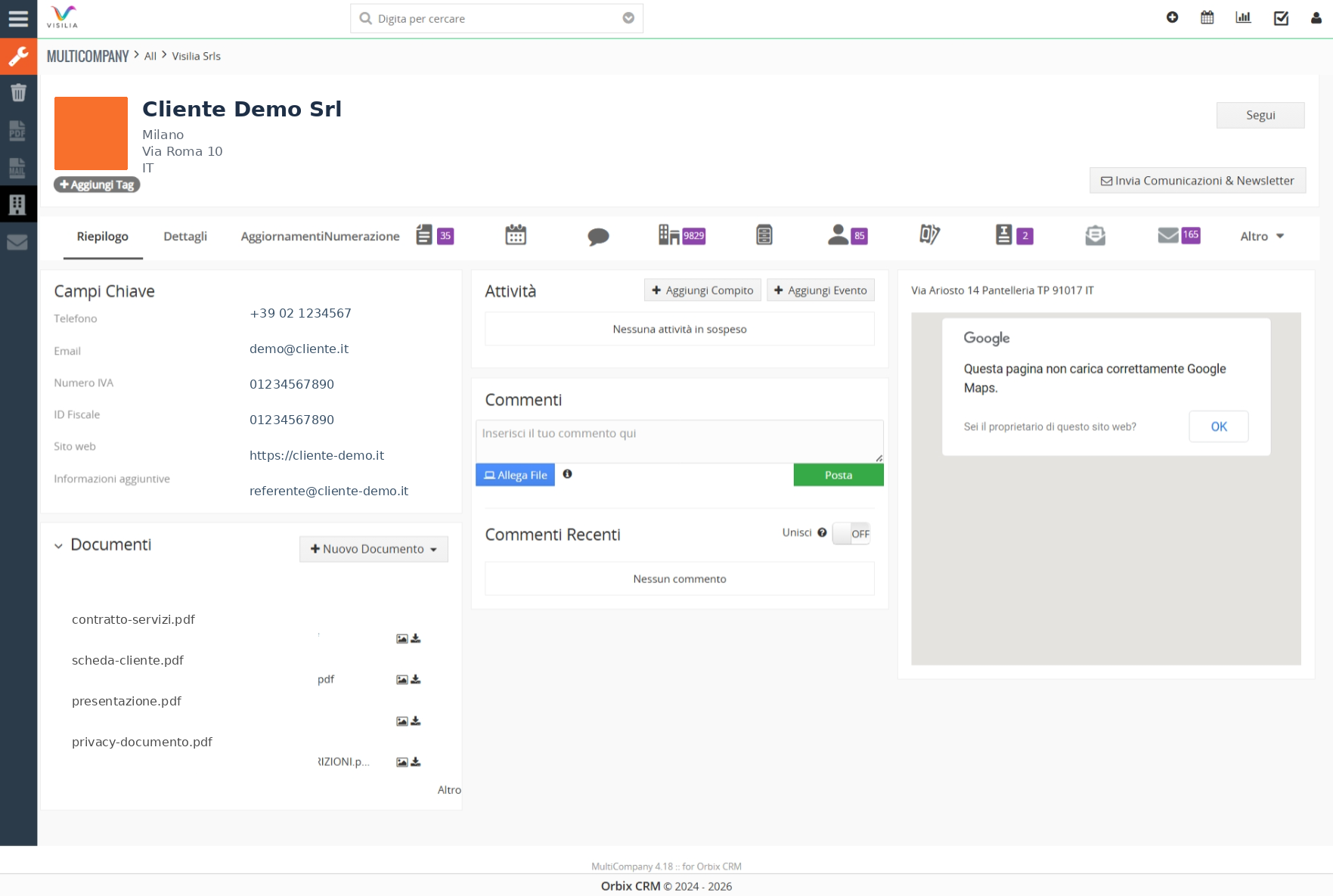This screenshot has height=896, width=1333.
Task: Click the PDF document sidebar icon
Action: (18, 130)
